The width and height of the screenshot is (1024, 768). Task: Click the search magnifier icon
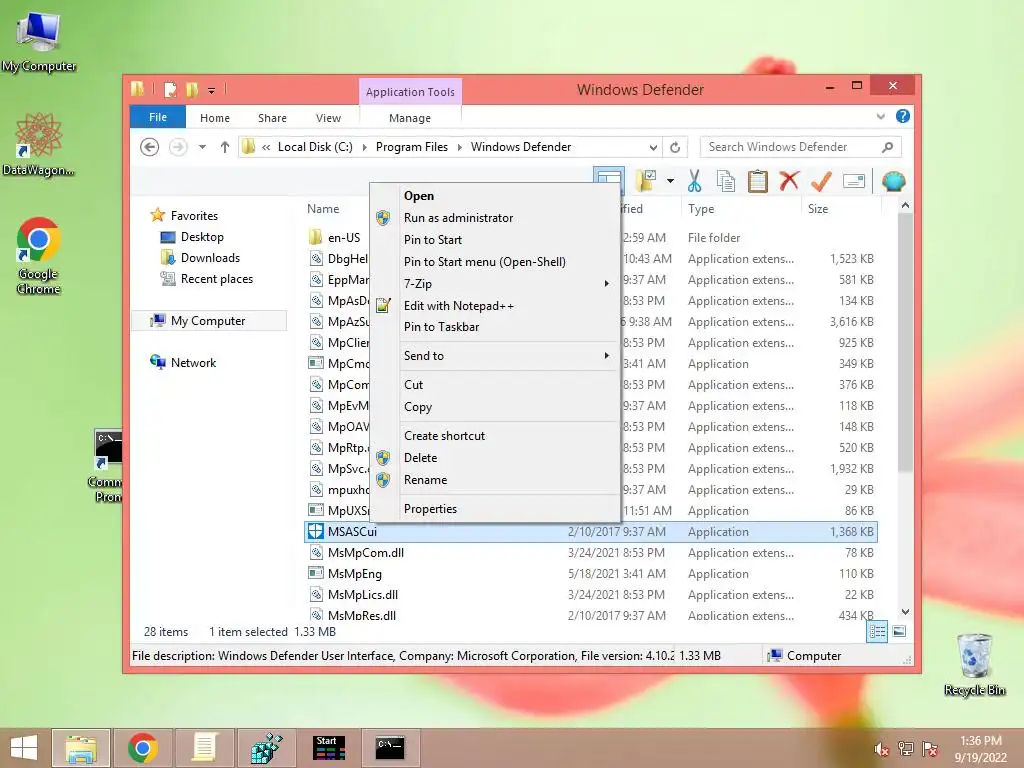point(887,147)
